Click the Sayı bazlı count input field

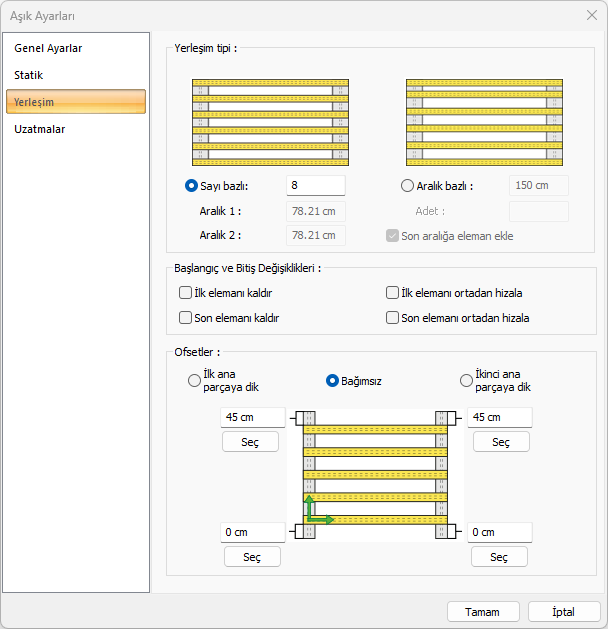pos(316,185)
